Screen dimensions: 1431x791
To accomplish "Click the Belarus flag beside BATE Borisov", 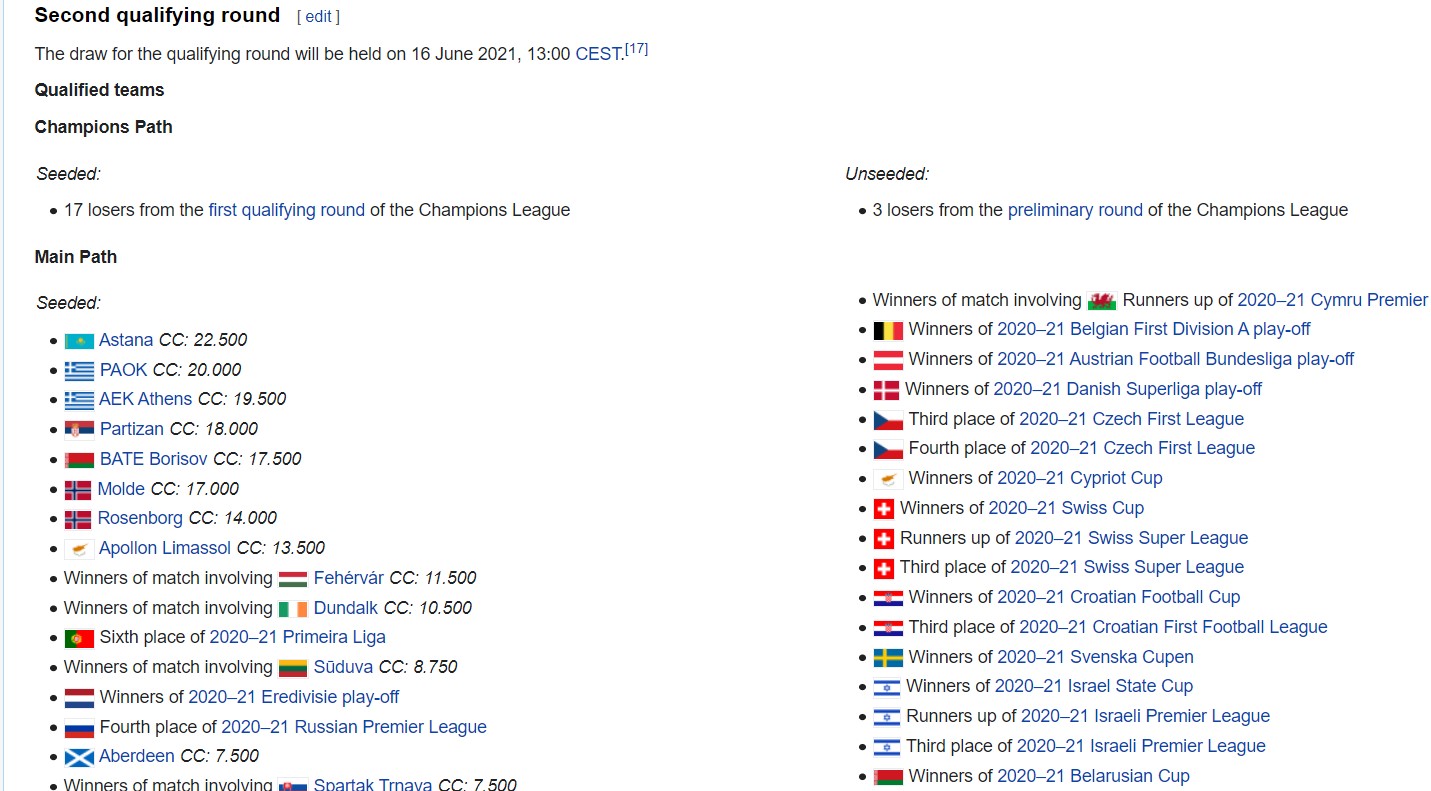I will [79, 459].
